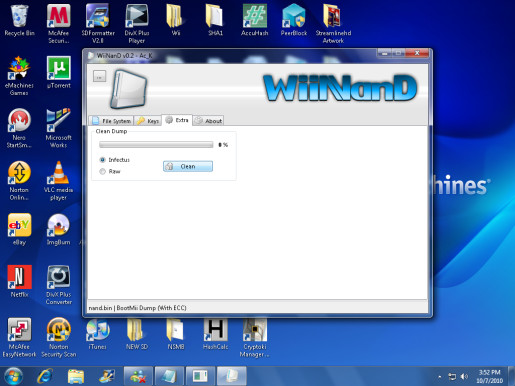Open Microsoft Works icon
Viewport: 515px width, 386px height.
[59, 128]
